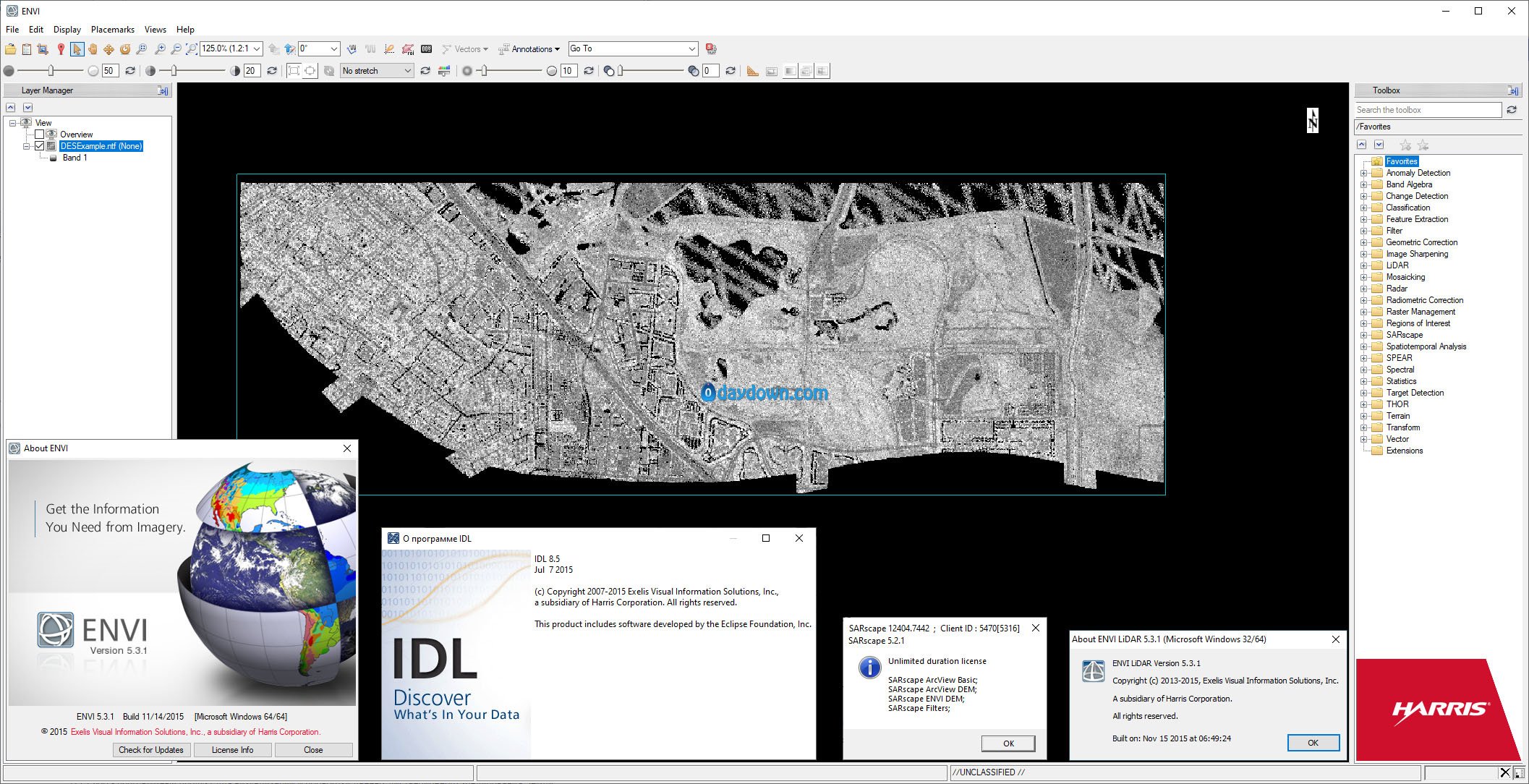Open the Region of Interest tool

click(x=408, y=49)
